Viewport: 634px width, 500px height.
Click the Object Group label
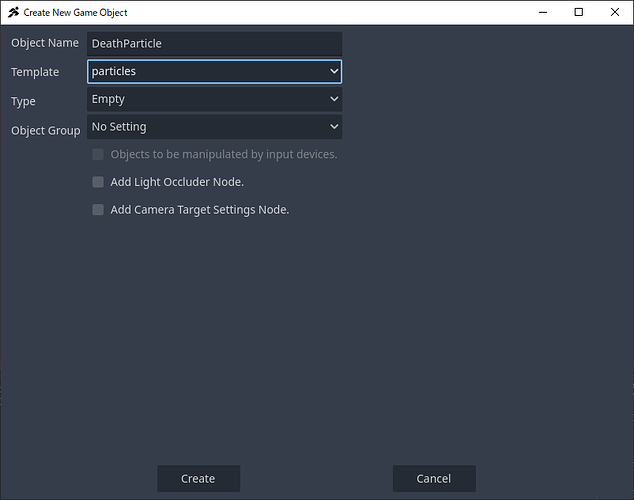pyautogui.click(x=45, y=131)
